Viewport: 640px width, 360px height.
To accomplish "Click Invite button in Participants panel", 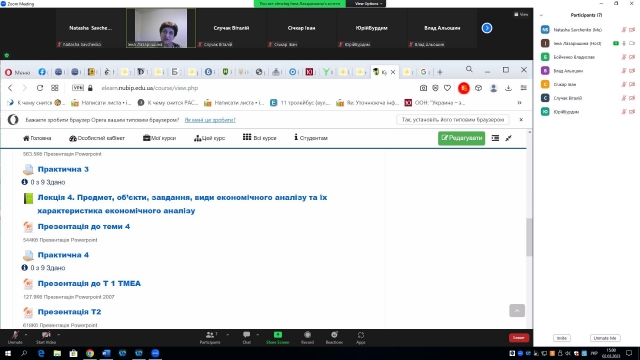I will point(562,338).
